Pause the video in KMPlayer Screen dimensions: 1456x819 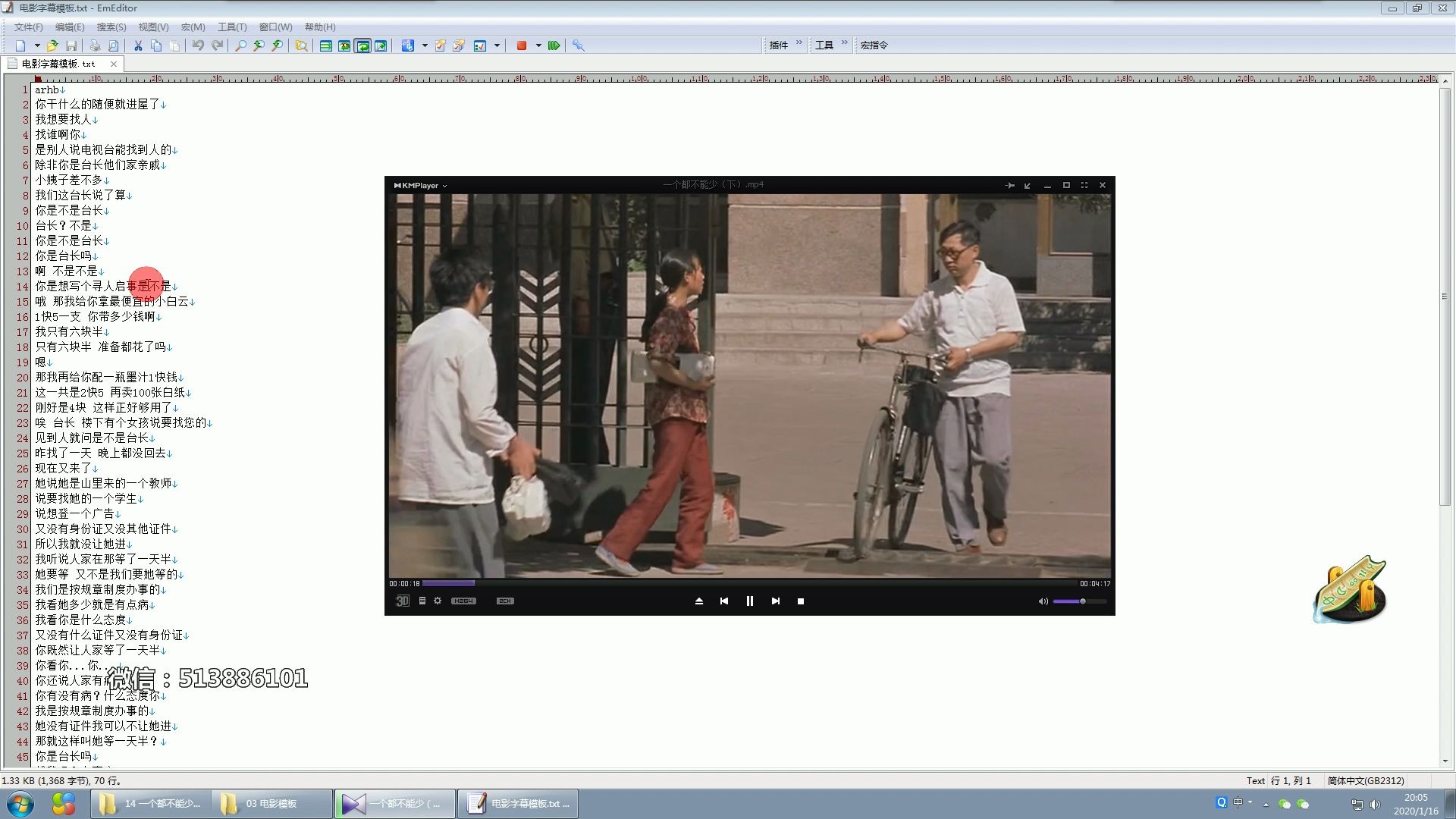click(749, 601)
